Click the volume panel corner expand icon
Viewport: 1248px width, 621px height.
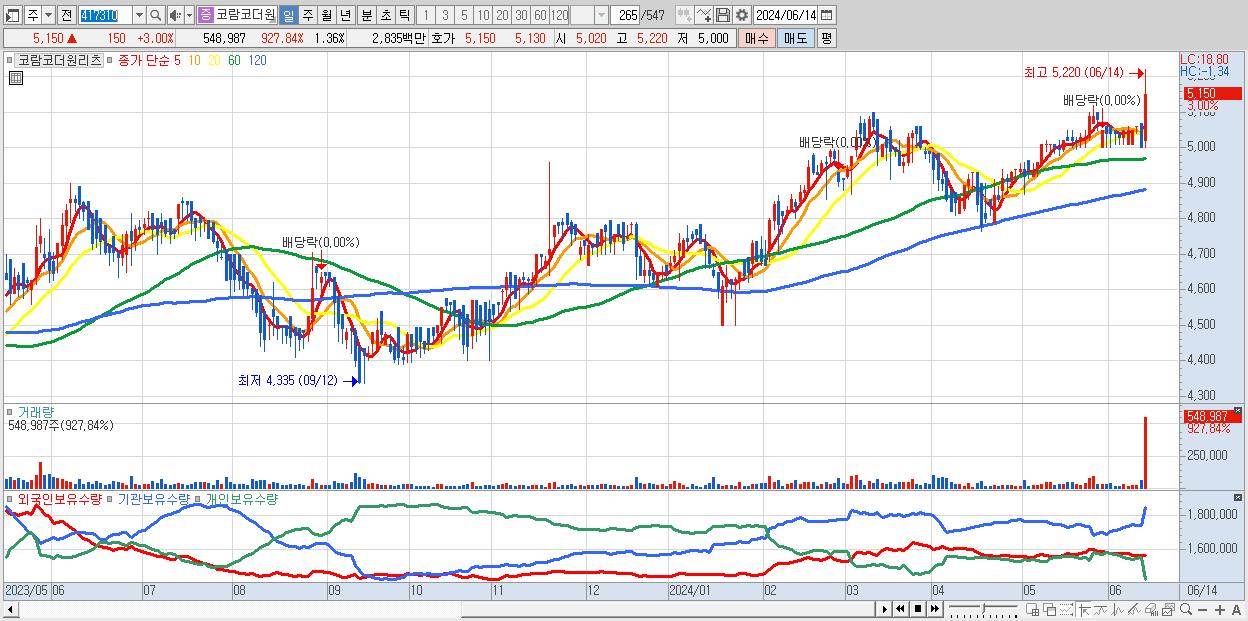click(x=1237, y=410)
